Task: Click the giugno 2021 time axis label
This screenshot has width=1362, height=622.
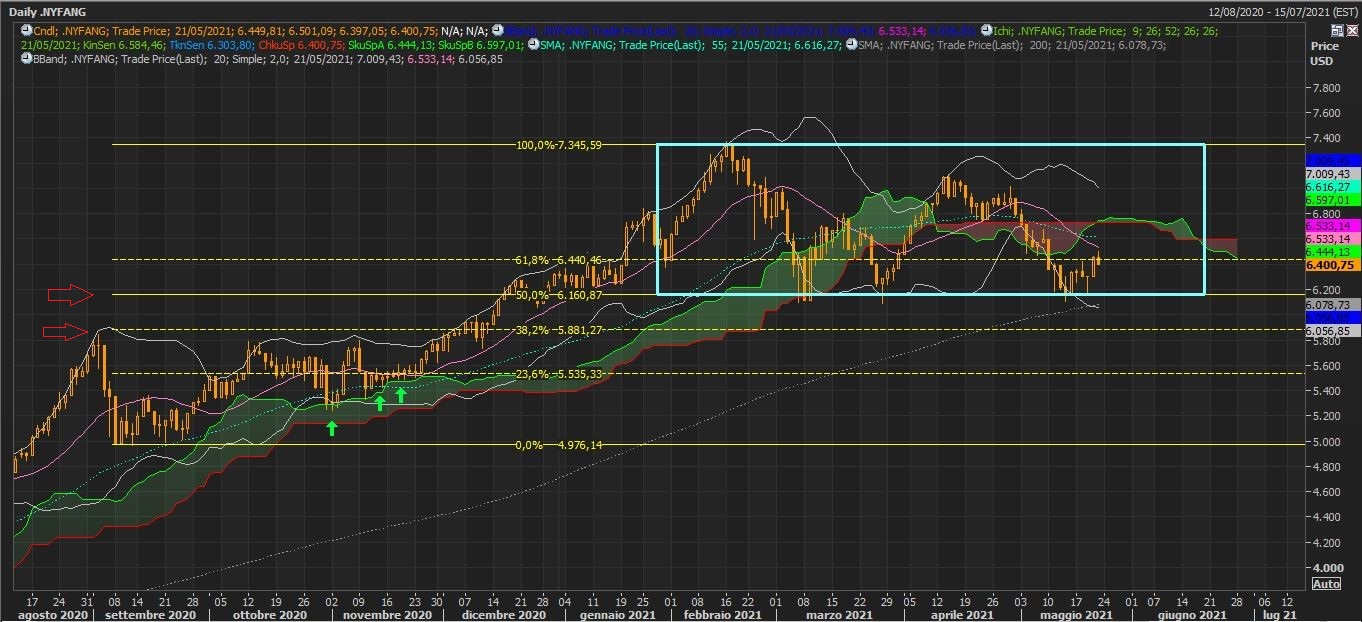Action: pos(1193,615)
